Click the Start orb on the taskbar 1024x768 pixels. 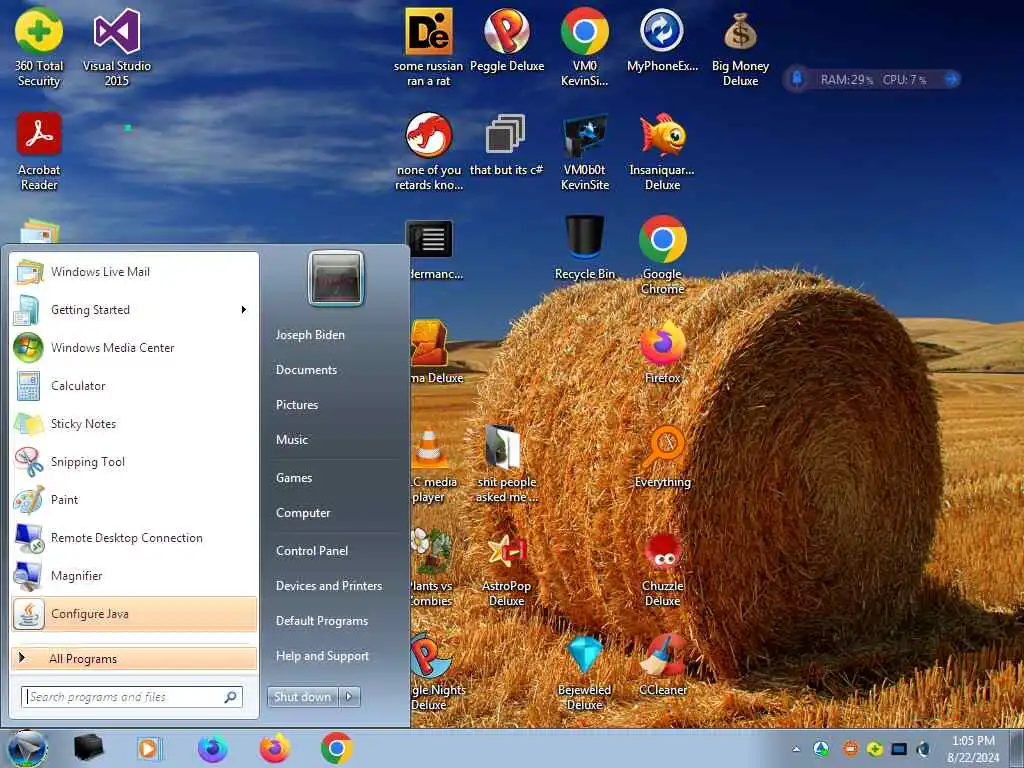point(27,748)
